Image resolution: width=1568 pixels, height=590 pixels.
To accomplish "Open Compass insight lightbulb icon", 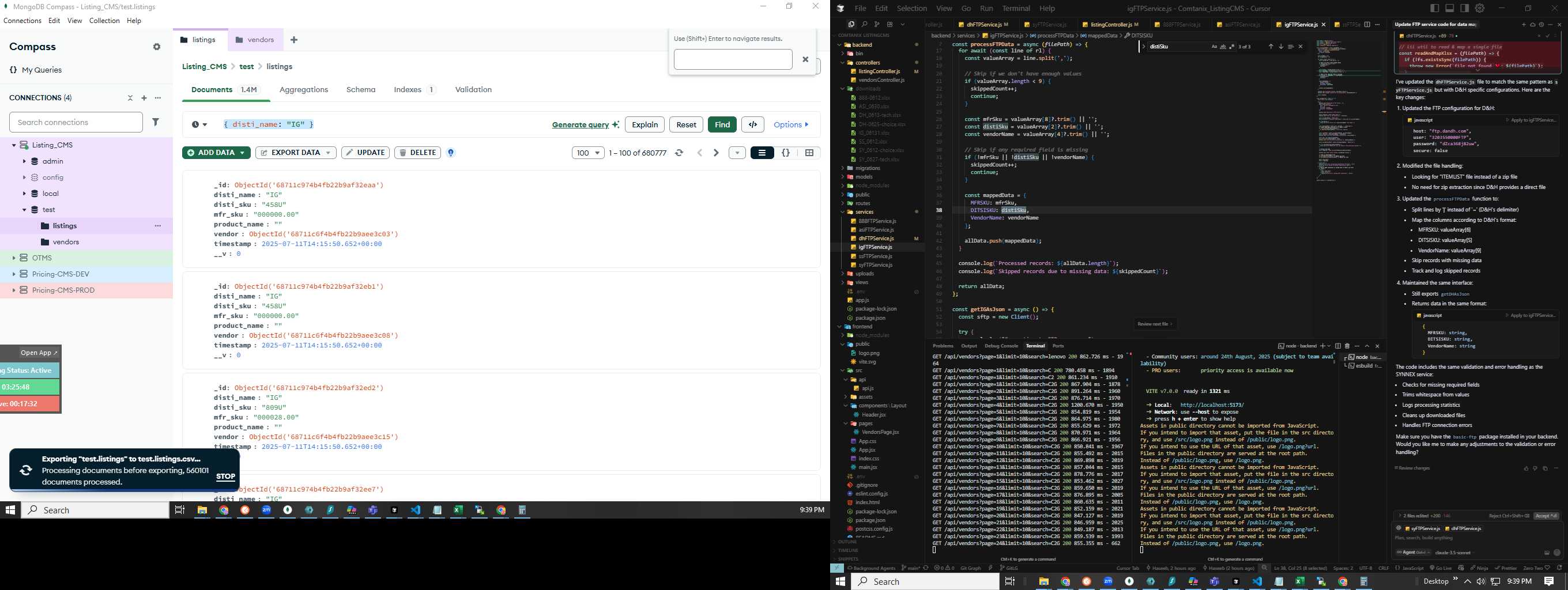I will 451,153.
